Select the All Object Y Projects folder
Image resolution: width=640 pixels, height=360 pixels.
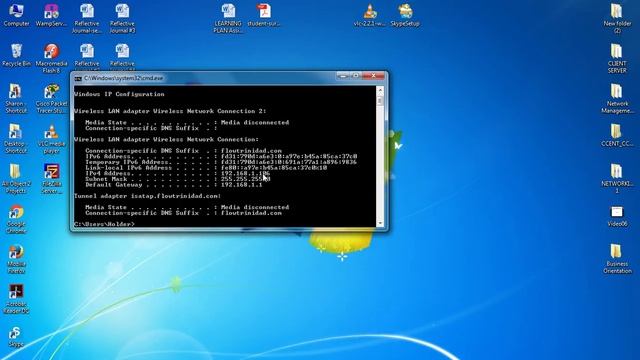click(x=16, y=179)
